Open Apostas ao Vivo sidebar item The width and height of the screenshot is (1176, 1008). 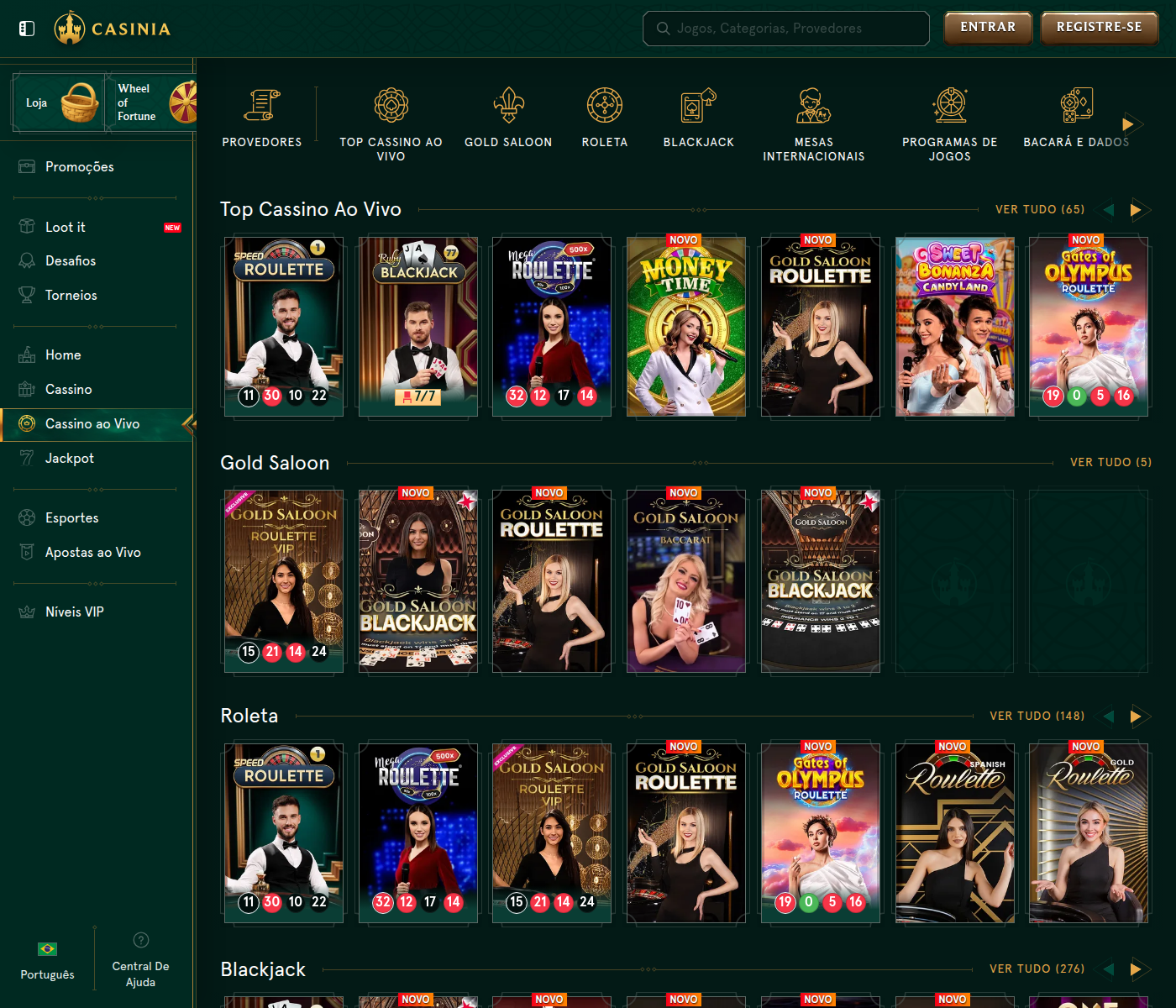(x=95, y=552)
